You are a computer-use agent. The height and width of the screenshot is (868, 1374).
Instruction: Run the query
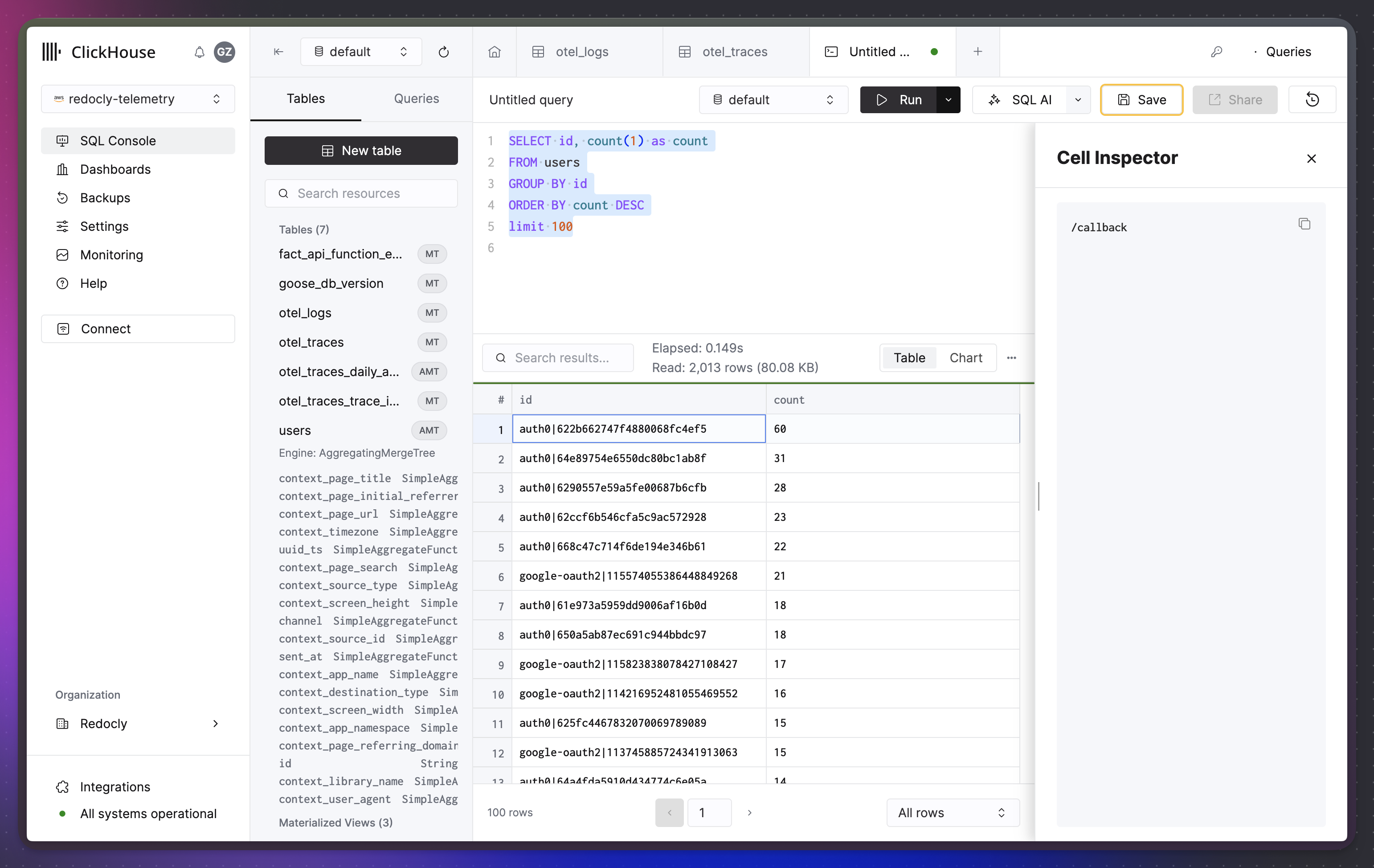tap(899, 100)
